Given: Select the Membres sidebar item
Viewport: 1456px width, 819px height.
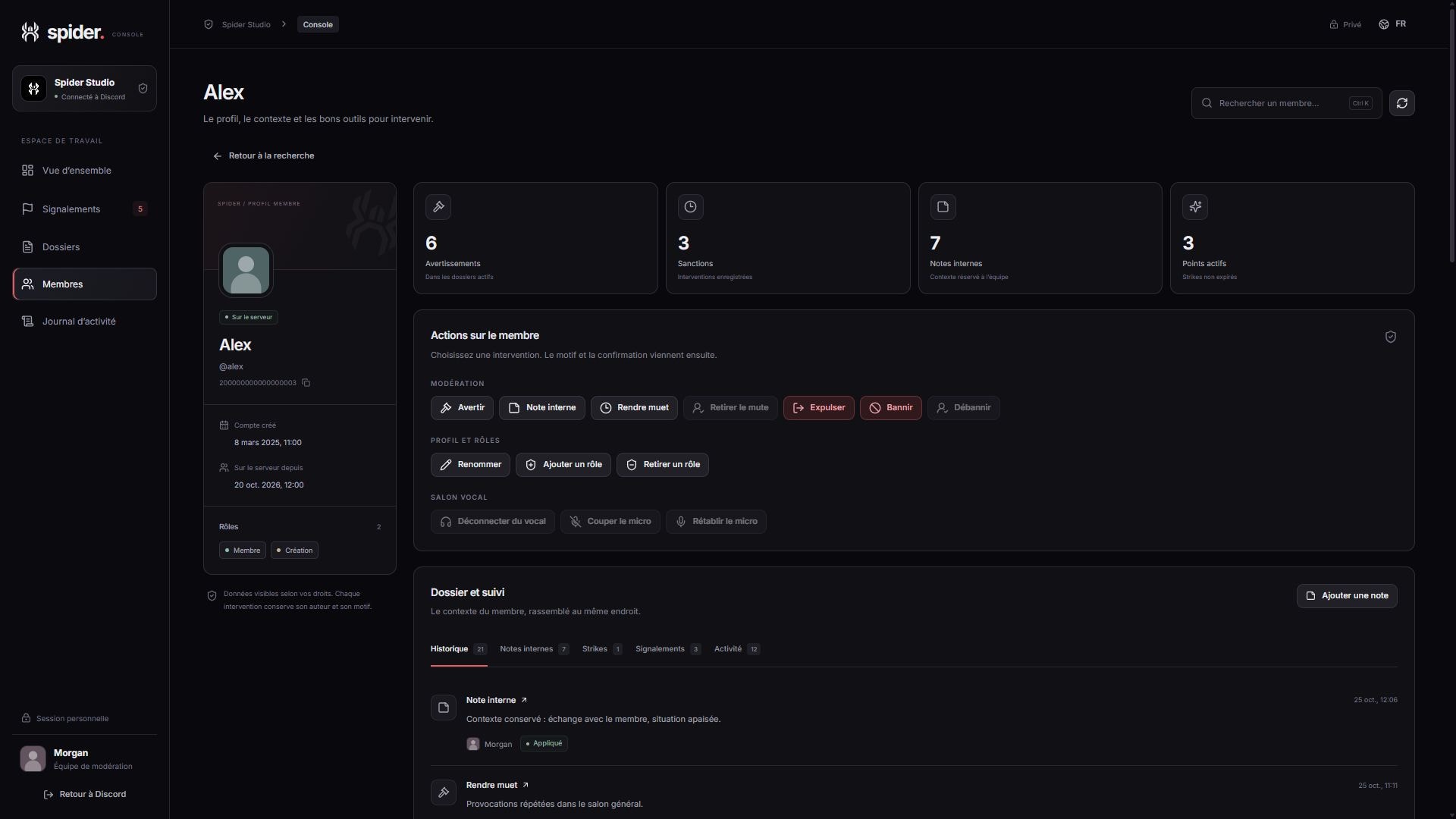Looking at the screenshot, I should pyautogui.click(x=84, y=284).
